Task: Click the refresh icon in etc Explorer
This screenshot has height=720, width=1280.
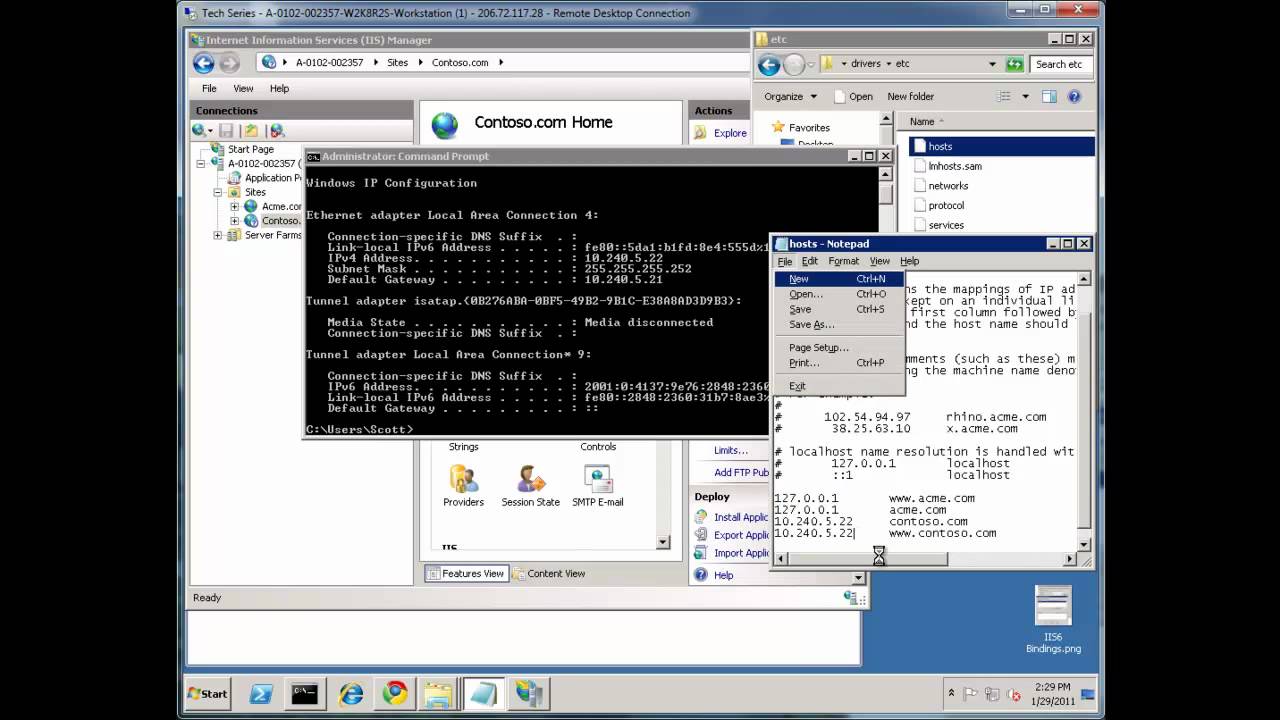Action: click(x=1015, y=64)
